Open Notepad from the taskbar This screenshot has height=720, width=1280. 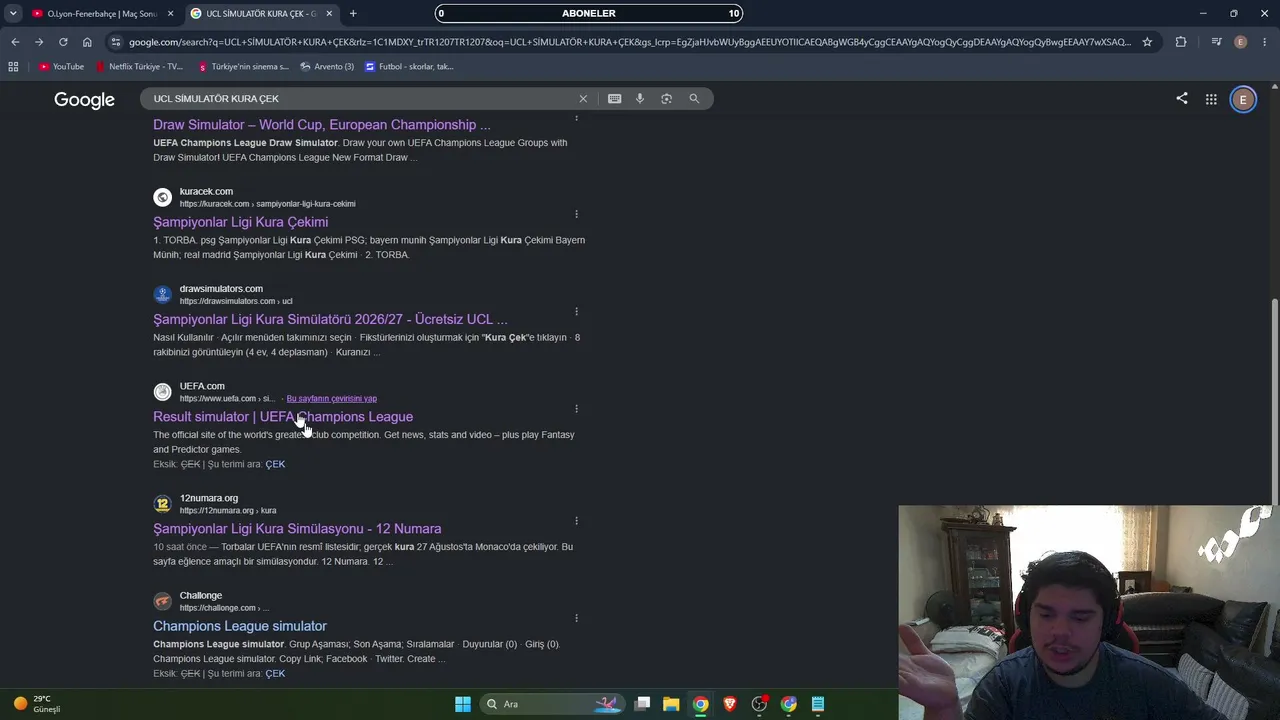pyautogui.click(x=818, y=704)
